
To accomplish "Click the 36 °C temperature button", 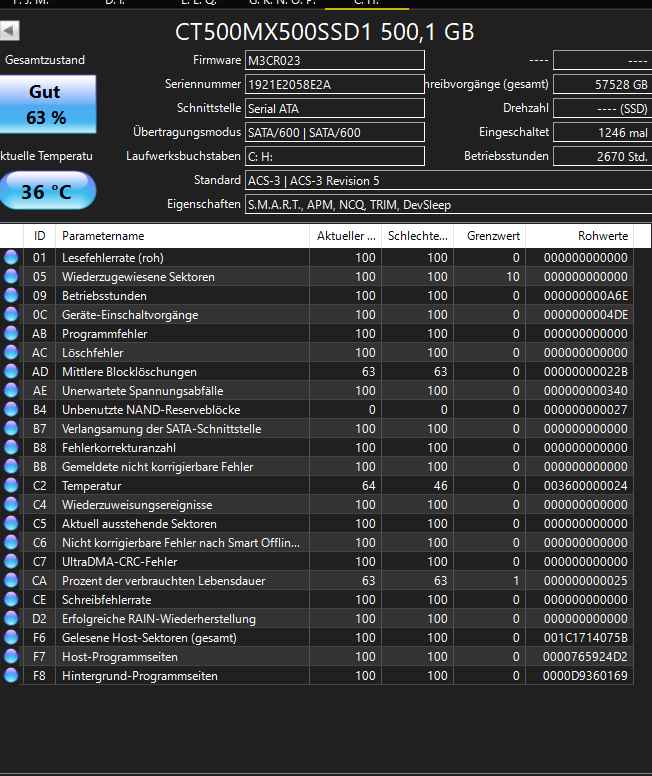I will (47, 191).
